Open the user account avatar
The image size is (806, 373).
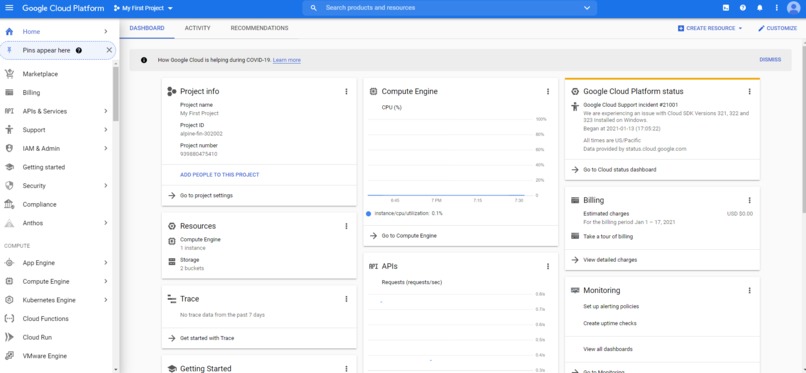tap(794, 8)
